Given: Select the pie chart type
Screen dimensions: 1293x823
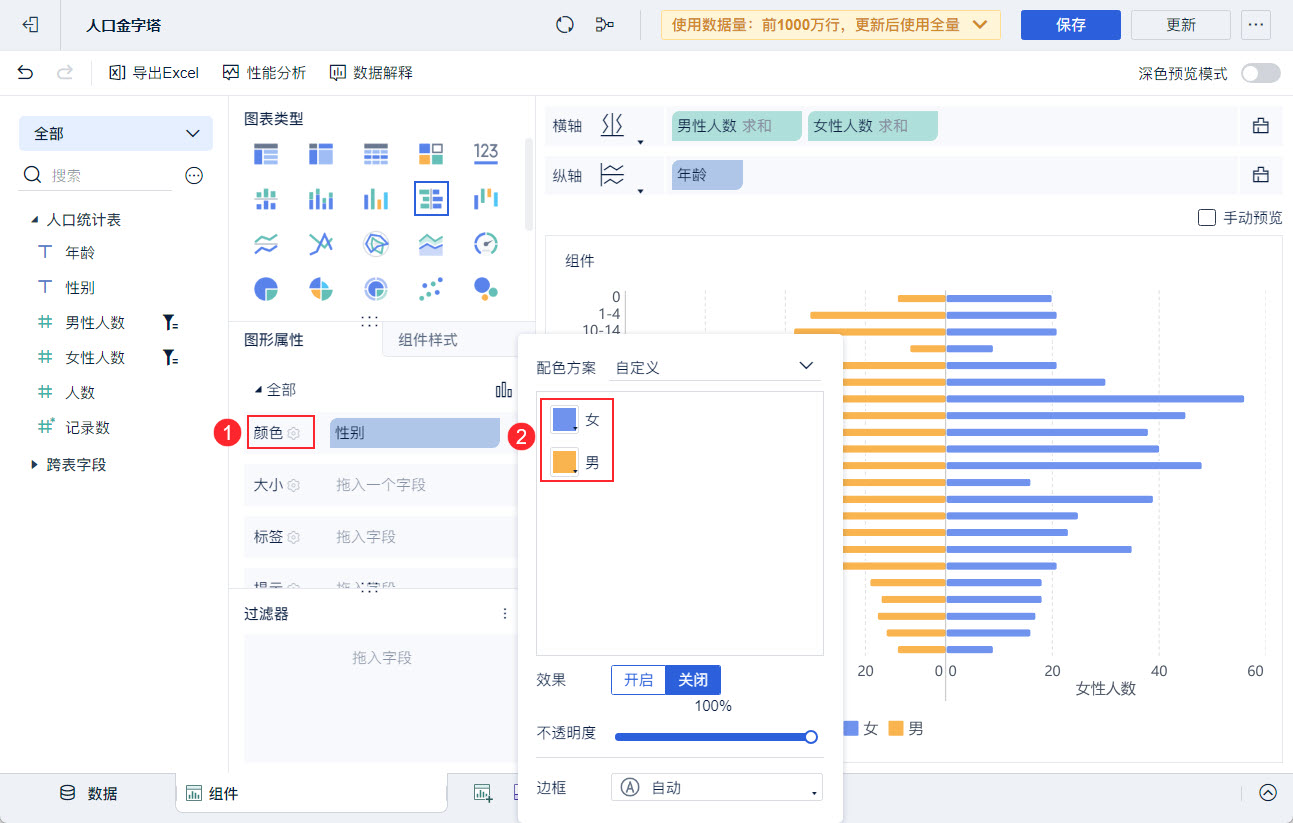Looking at the screenshot, I should (266, 289).
